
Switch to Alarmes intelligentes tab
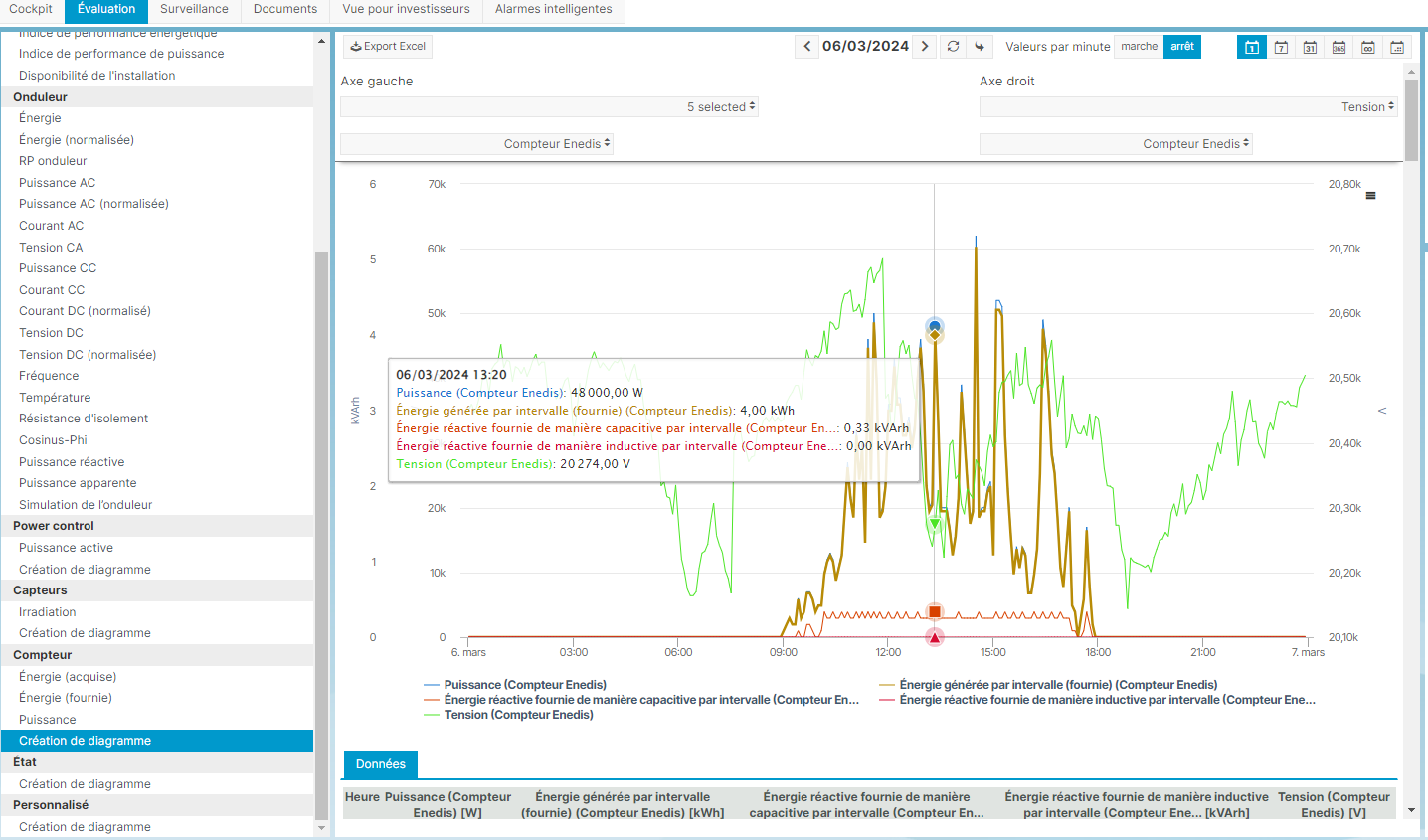pos(553,9)
